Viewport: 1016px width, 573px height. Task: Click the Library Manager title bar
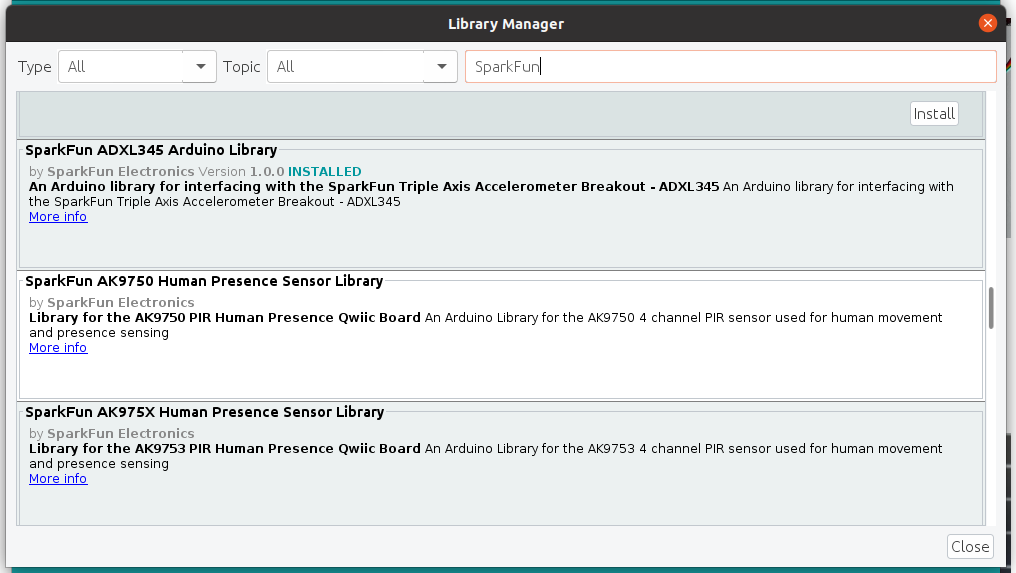(x=505, y=24)
